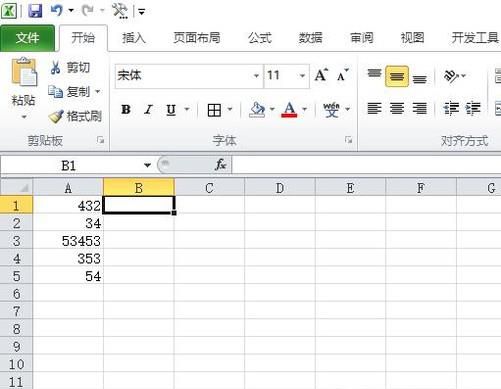Open the Name Box dropdown arrow

pyautogui.click(x=147, y=165)
